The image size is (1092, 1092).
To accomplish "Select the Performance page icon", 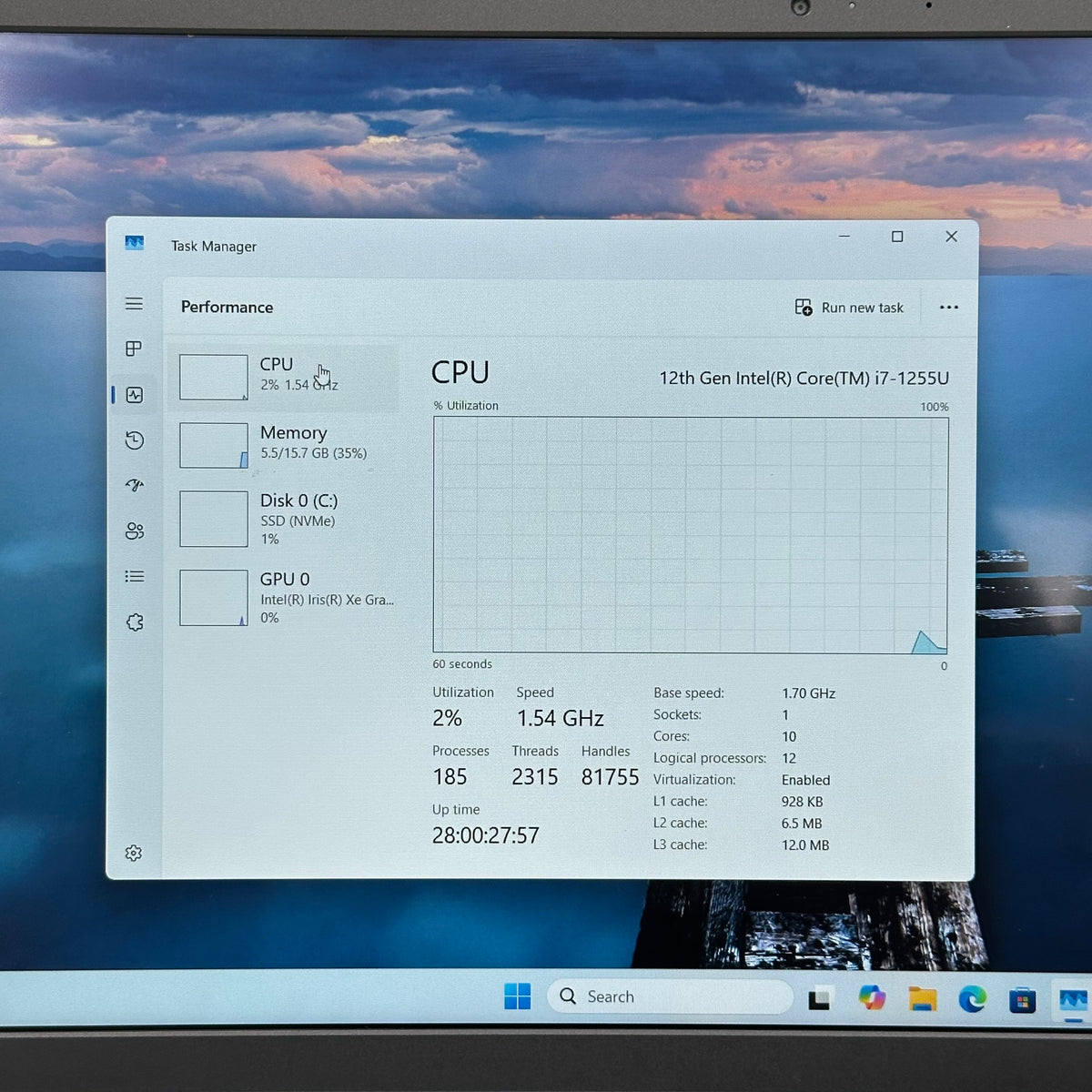I will [x=135, y=395].
